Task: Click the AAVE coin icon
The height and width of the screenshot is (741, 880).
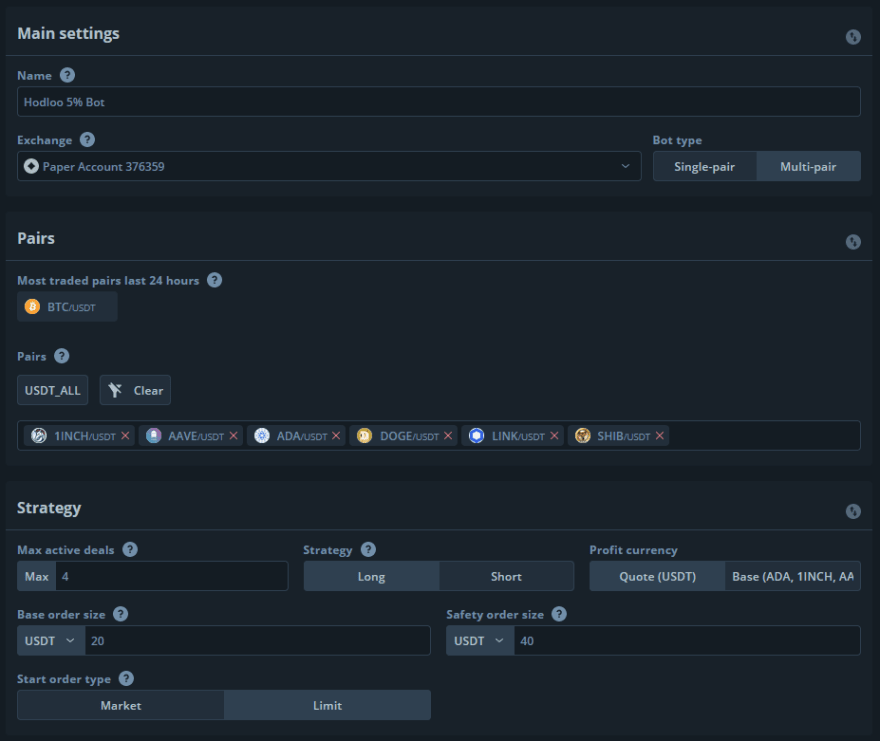Action: [153, 436]
